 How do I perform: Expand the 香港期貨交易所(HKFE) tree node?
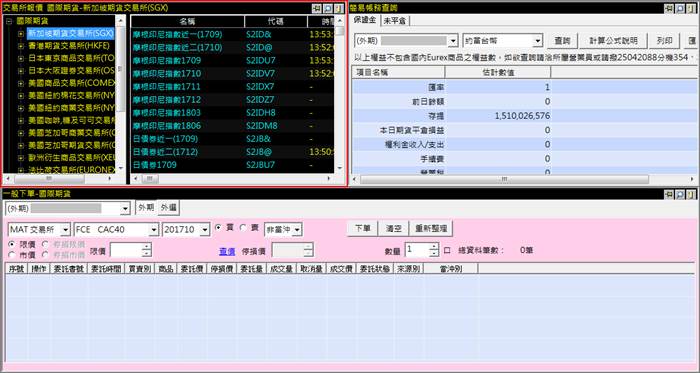[21, 46]
